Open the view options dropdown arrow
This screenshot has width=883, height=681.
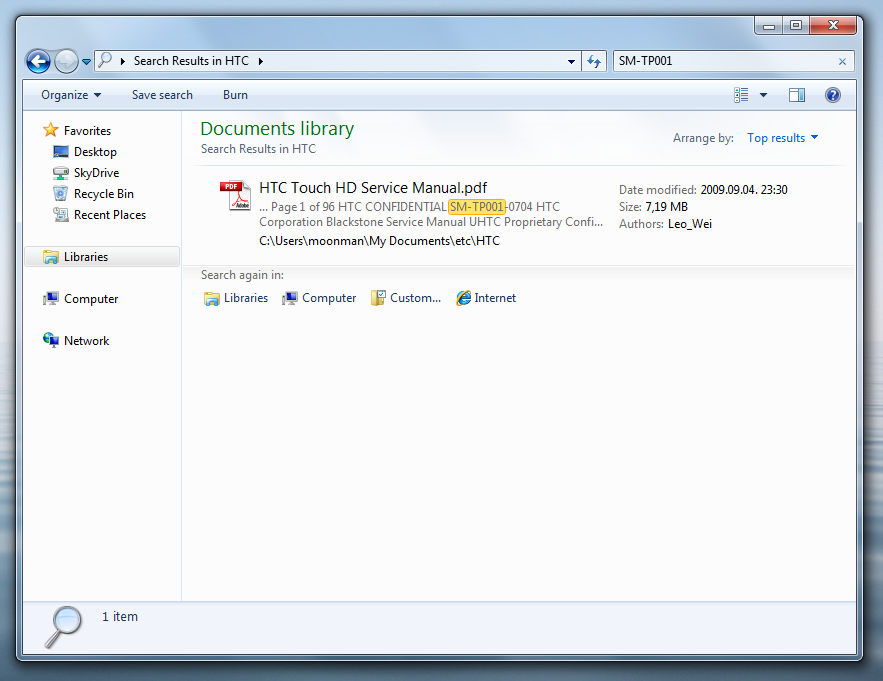click(x=764, y=95)
